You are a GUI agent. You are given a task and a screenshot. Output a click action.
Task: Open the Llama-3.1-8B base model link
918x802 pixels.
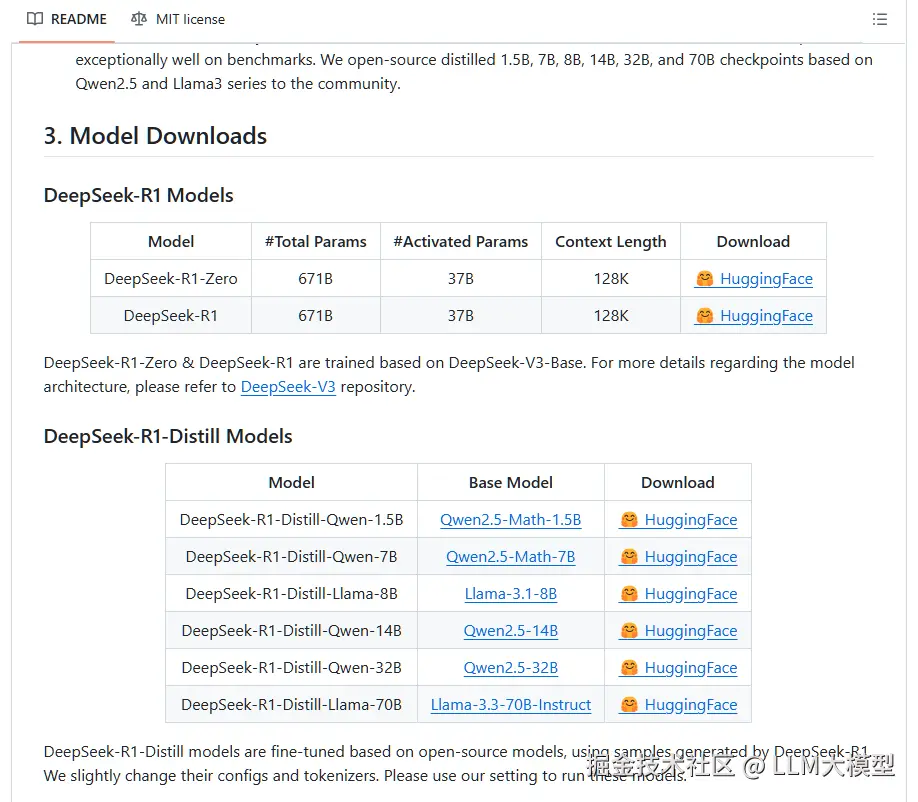click(511, 594)
